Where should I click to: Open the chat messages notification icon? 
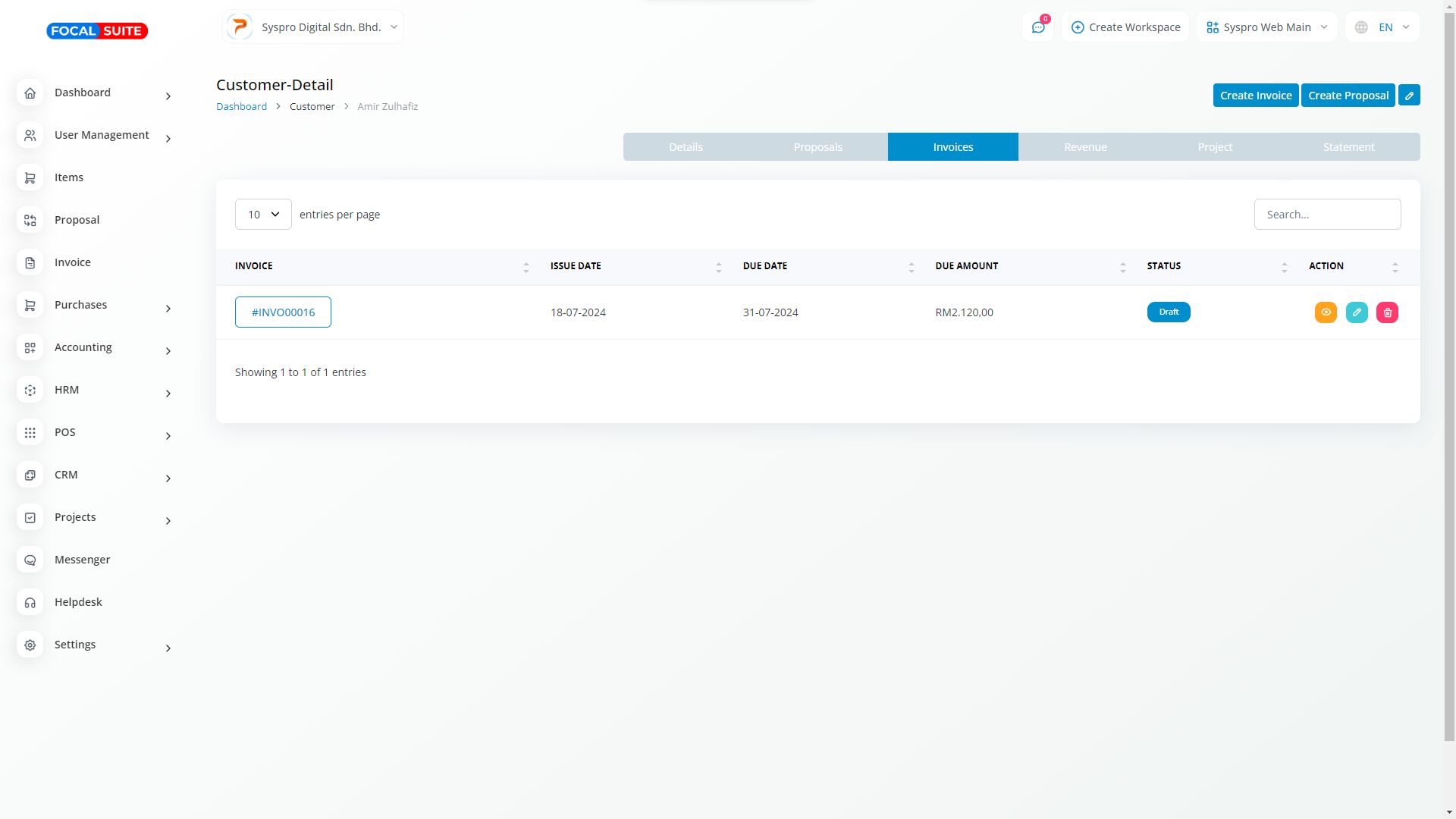tap(1038, 27)
